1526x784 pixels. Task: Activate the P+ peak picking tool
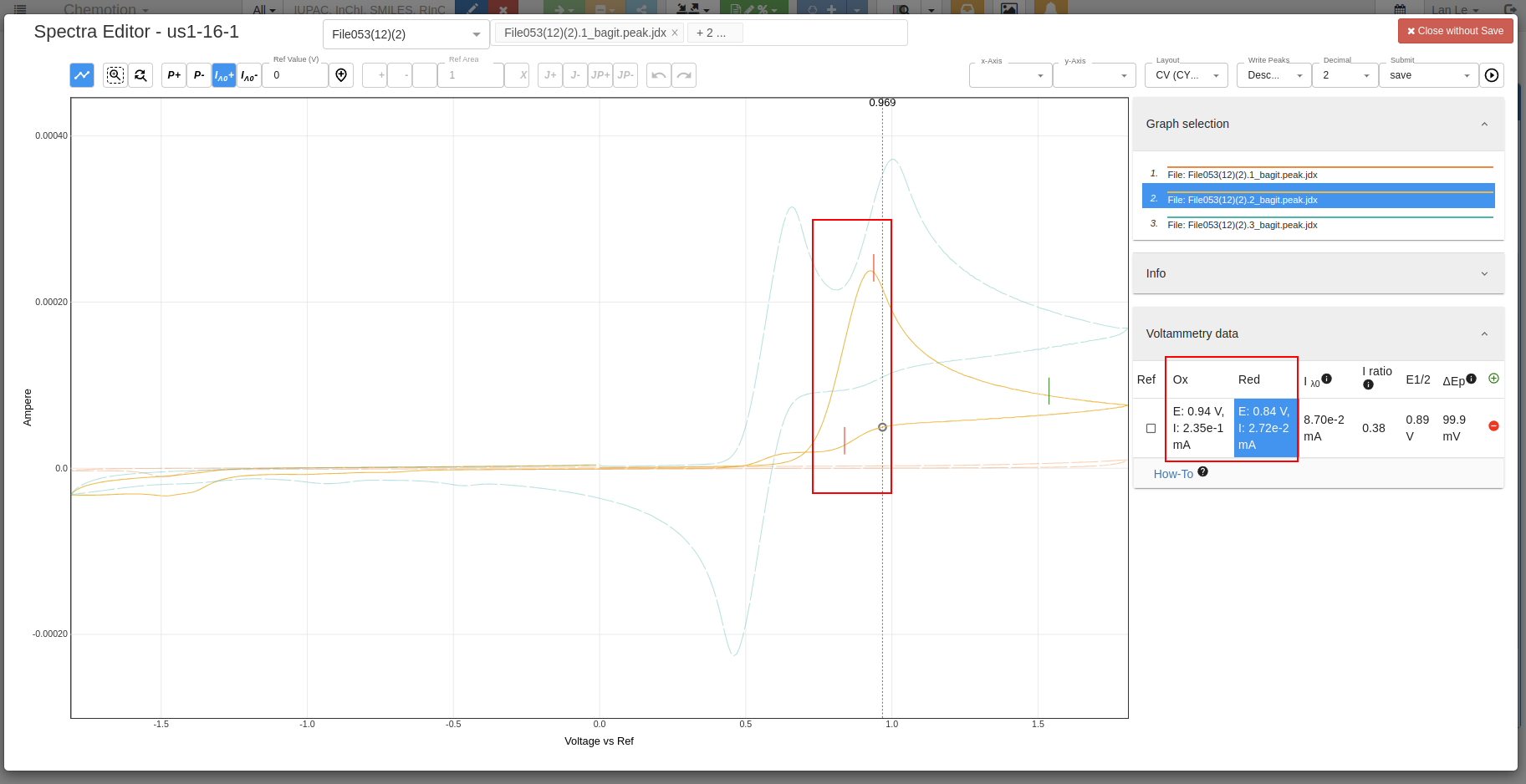pos(174,74)
